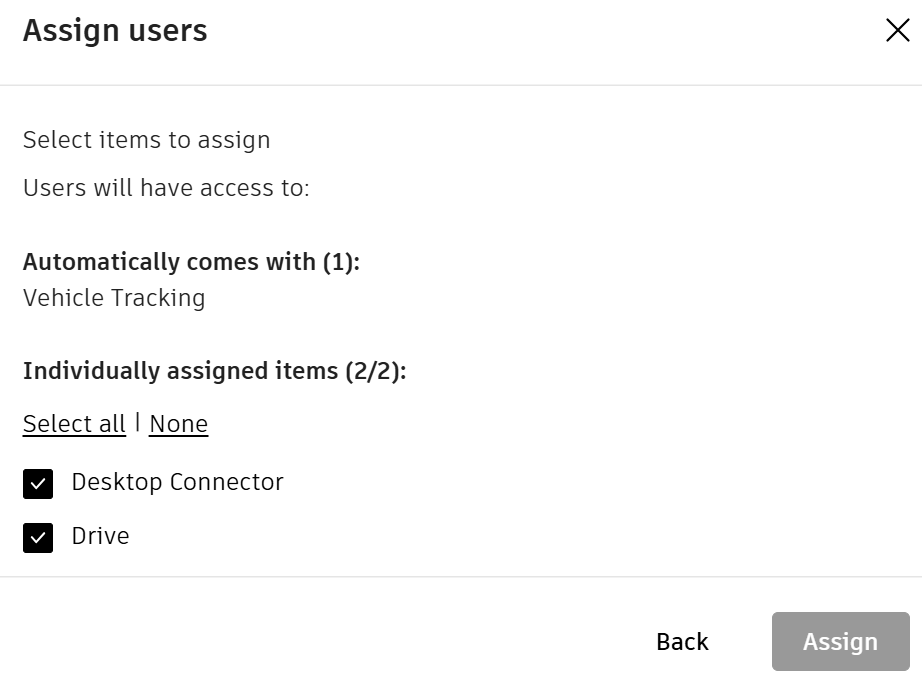
Task: Click the Automatically comes with (1) heading
Action: 191,262
